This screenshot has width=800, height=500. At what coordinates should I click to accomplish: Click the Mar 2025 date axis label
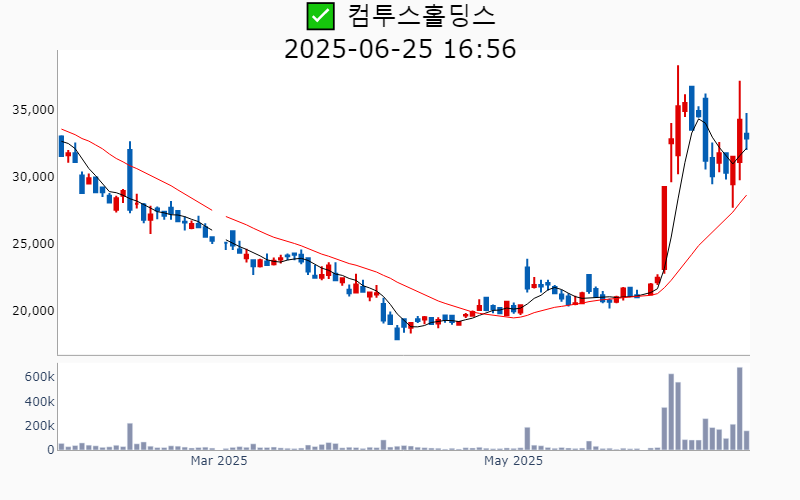coord(219,461)
